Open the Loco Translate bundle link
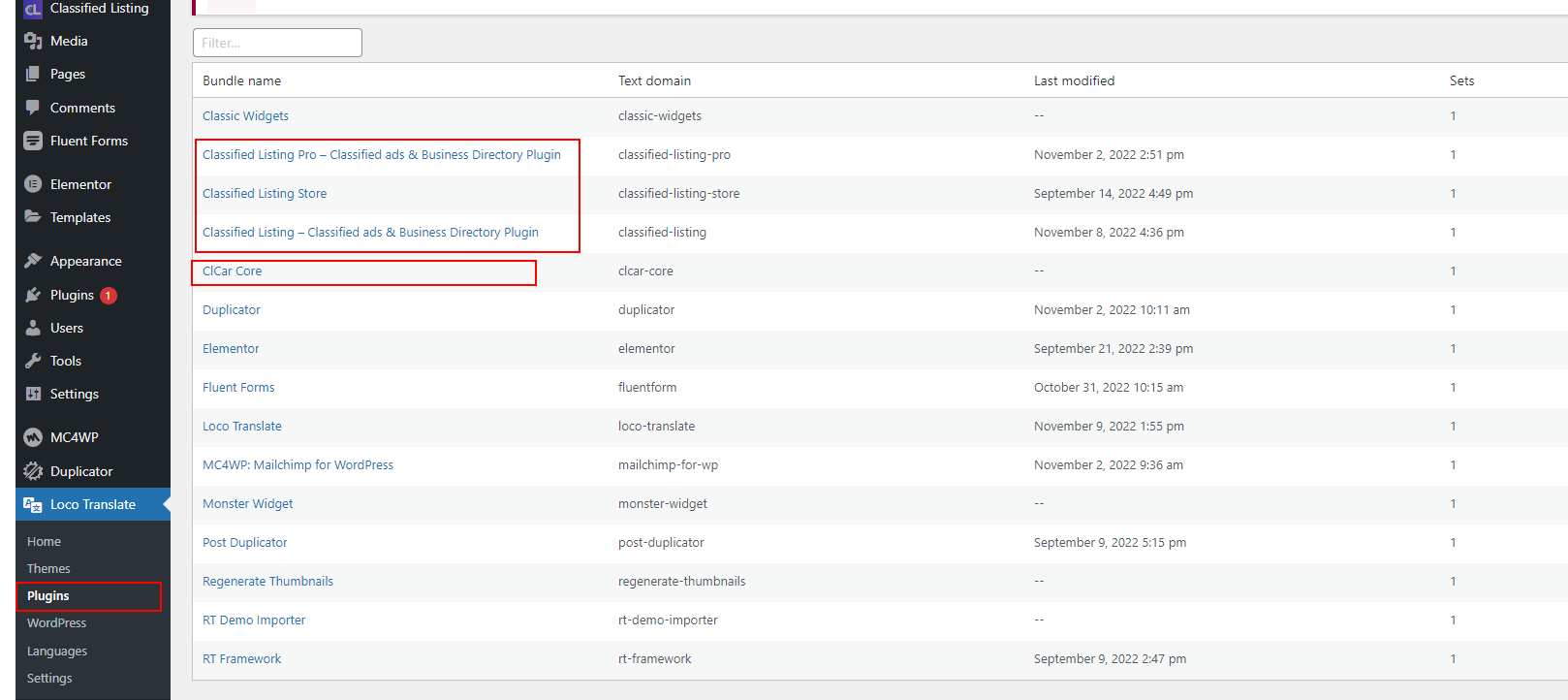The image size is (1568, 700). (242, 427)
